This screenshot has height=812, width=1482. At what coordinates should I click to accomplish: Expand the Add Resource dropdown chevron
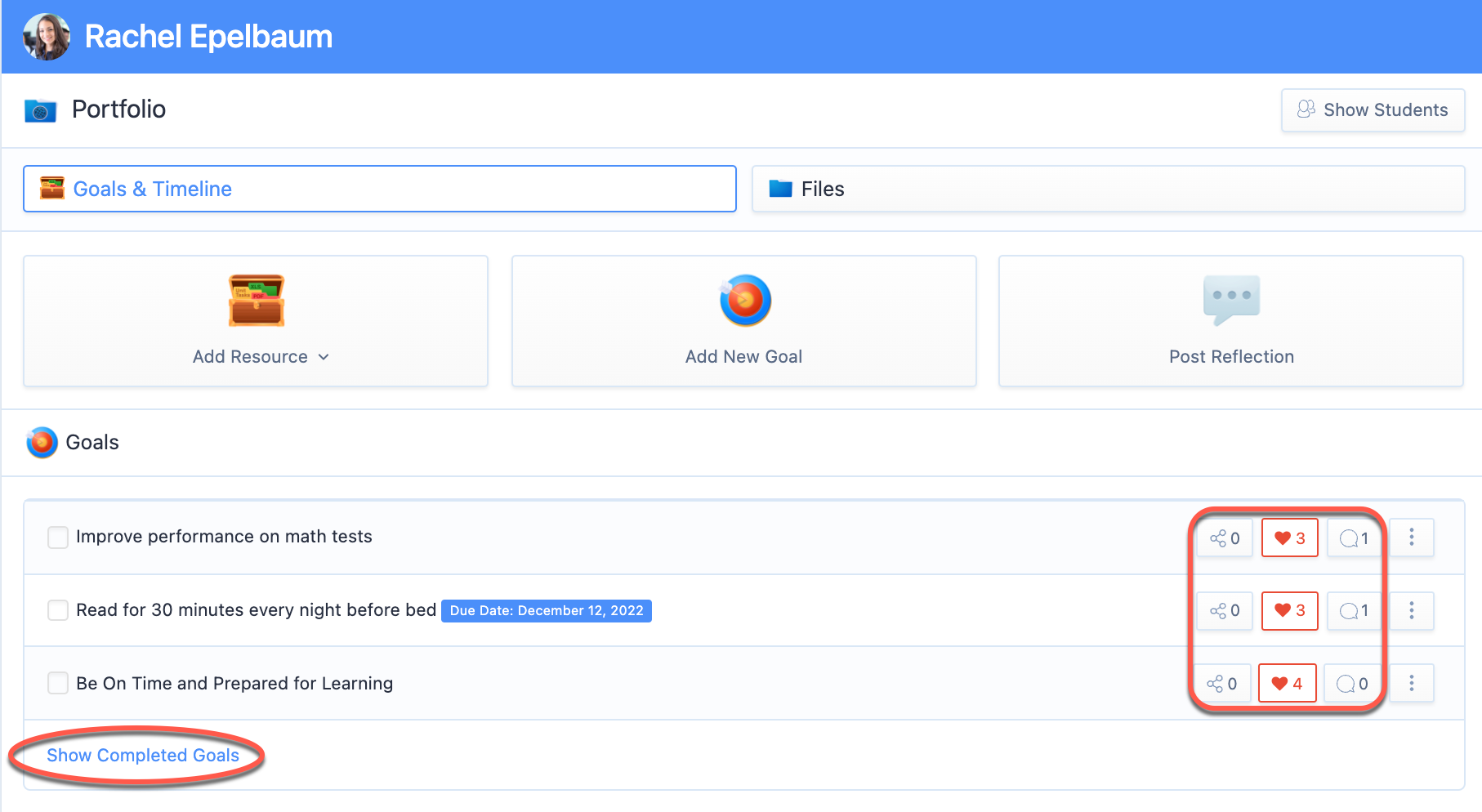coord(324,357)
